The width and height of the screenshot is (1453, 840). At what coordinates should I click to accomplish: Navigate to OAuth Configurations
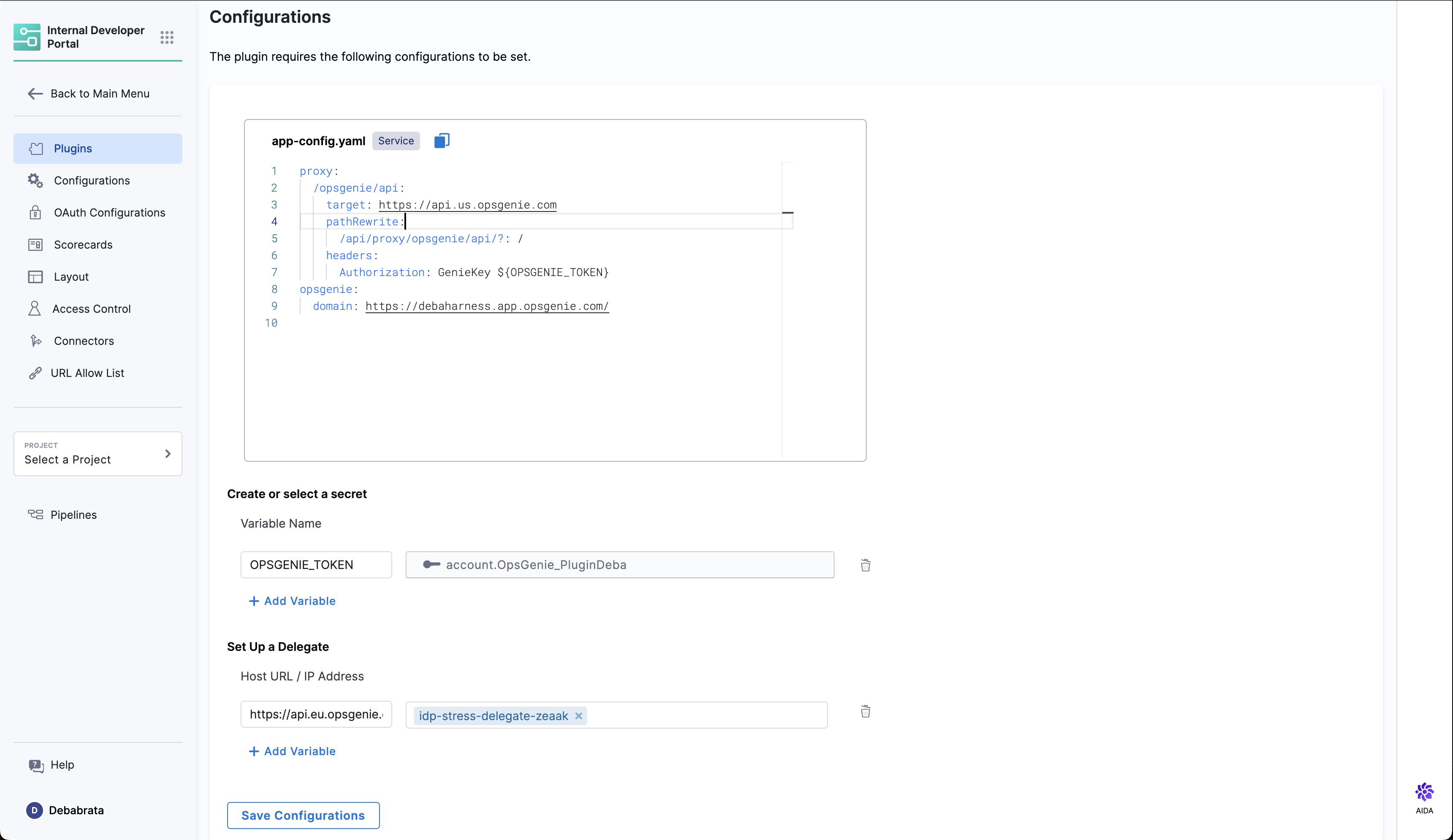(109, 213)
